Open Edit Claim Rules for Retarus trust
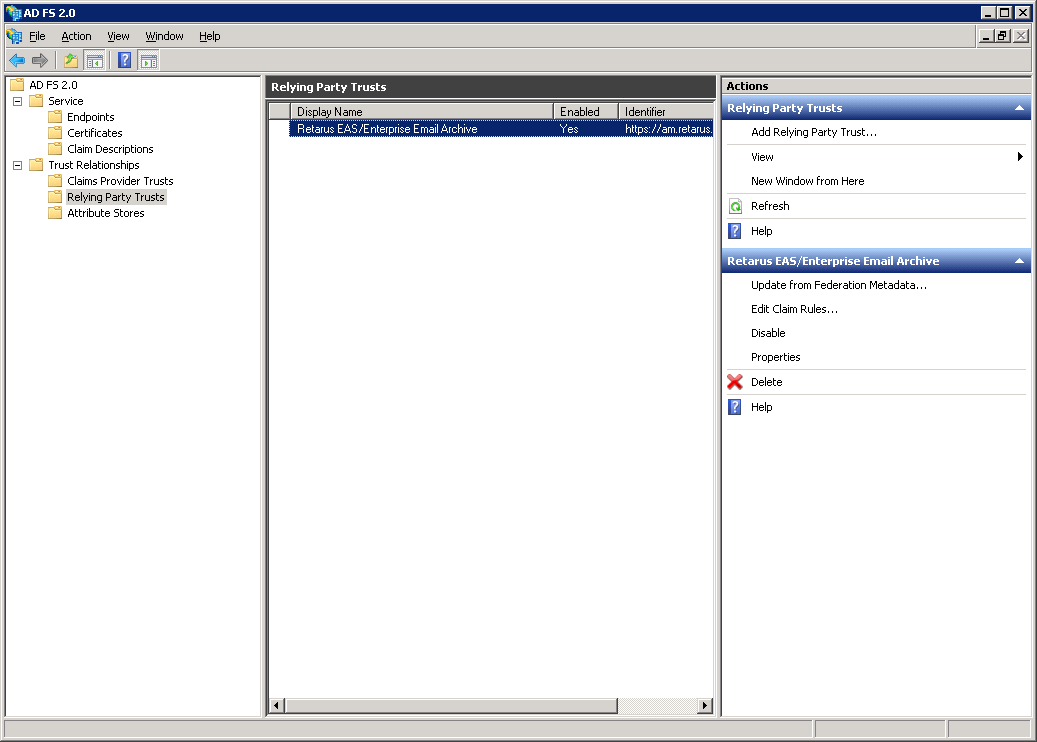Viewport: 1037px width, 742px height. (794, 309)
